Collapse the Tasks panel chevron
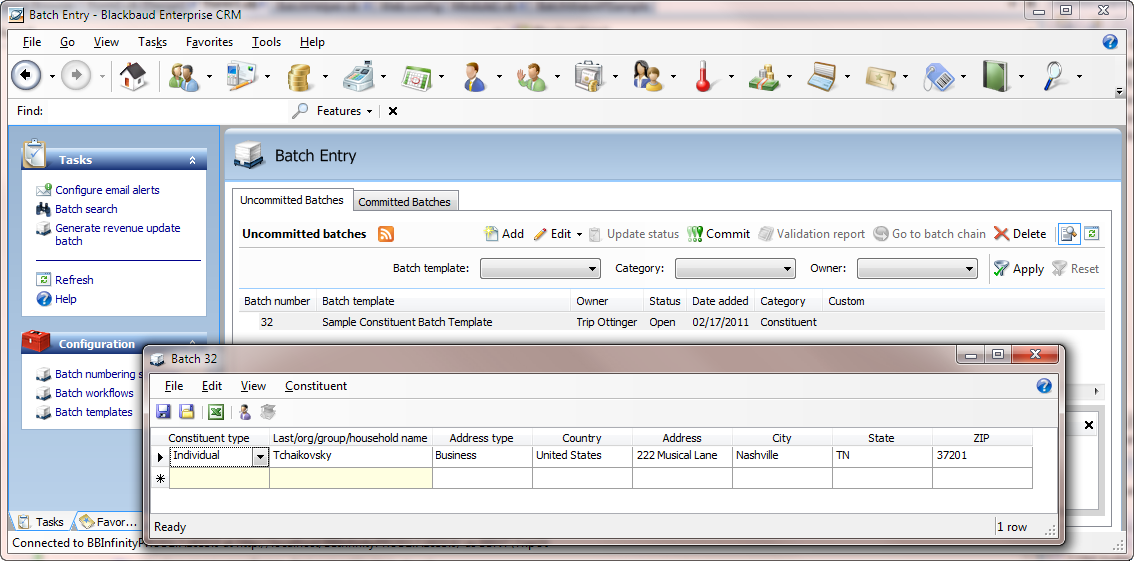1134x561 pixels. coord(192,160)
